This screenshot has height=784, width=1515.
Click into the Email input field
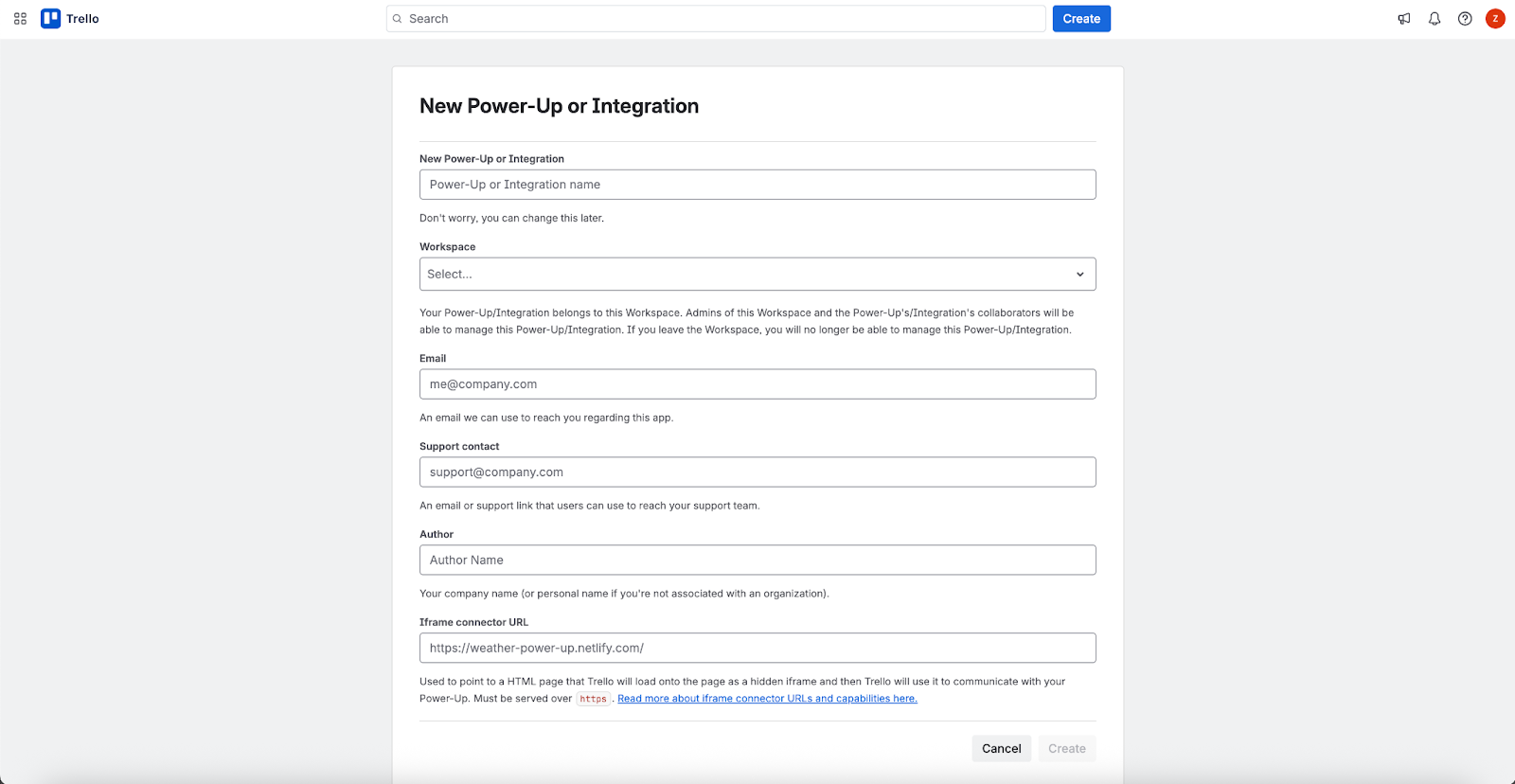(757, 384)
